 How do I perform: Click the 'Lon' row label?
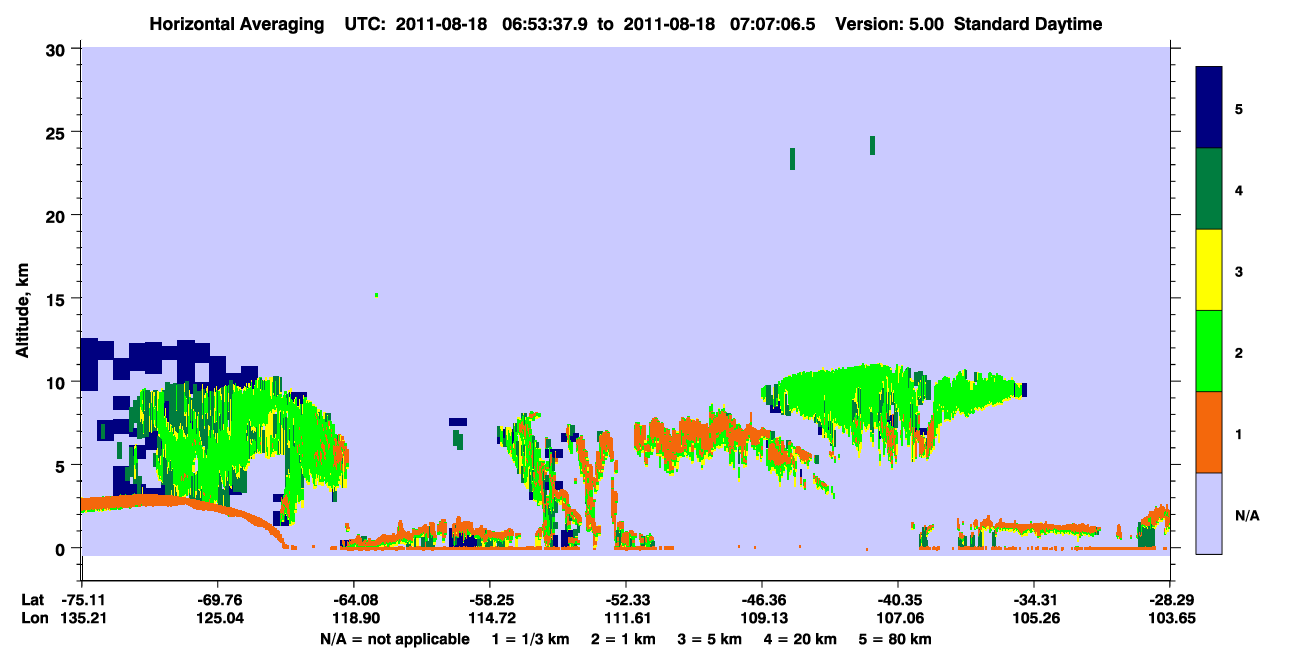click(34, 618)
